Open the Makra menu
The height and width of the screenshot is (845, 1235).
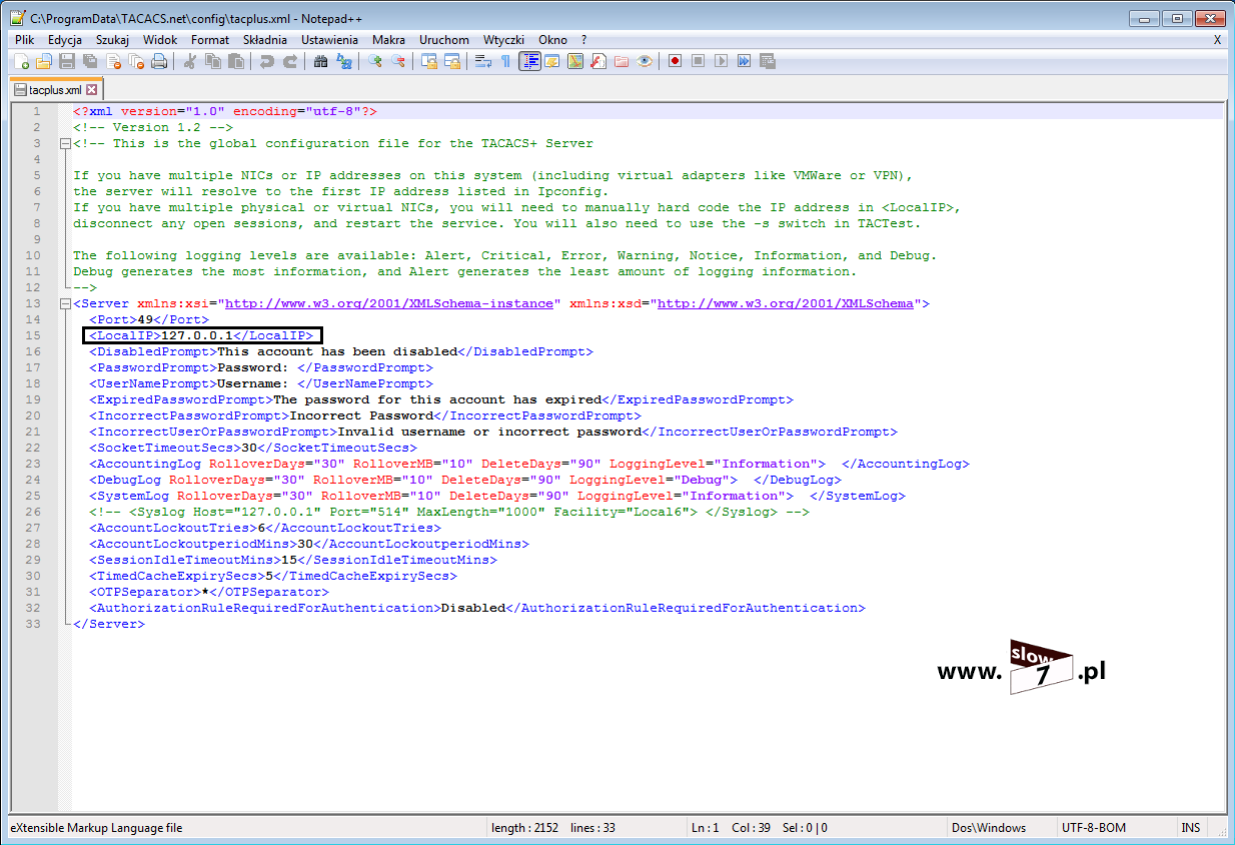pyautogui.click(x=389, y=40)
